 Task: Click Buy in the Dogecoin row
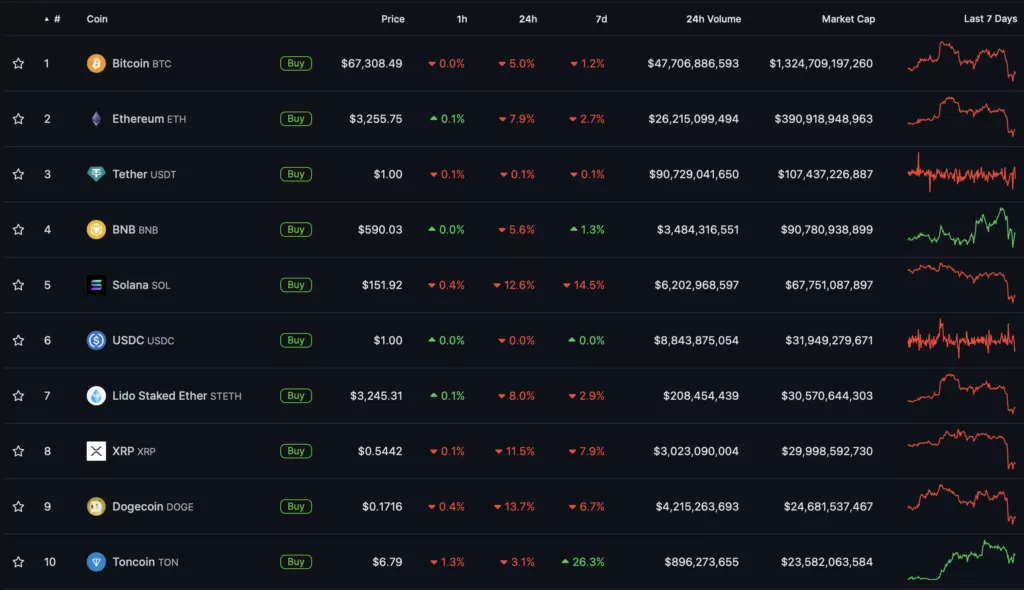pyautogui.click(x=296, y=506)
